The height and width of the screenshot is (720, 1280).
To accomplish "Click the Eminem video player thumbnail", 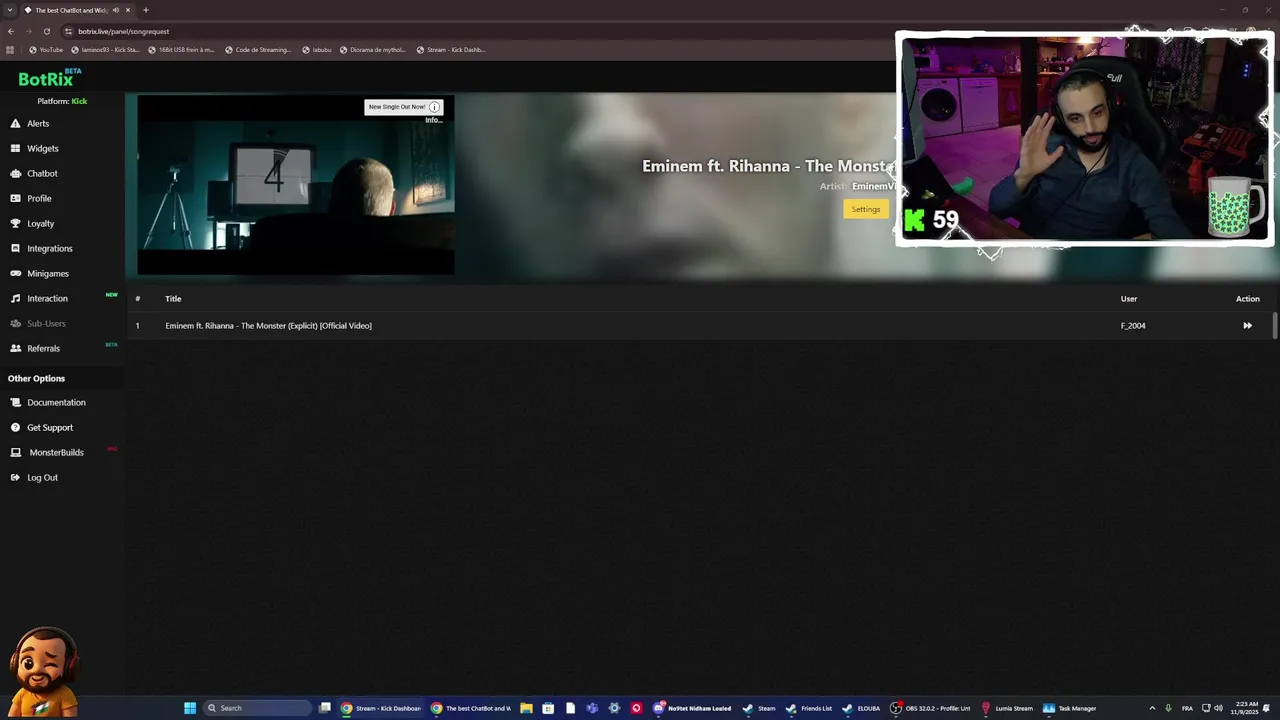I will 296,185.
